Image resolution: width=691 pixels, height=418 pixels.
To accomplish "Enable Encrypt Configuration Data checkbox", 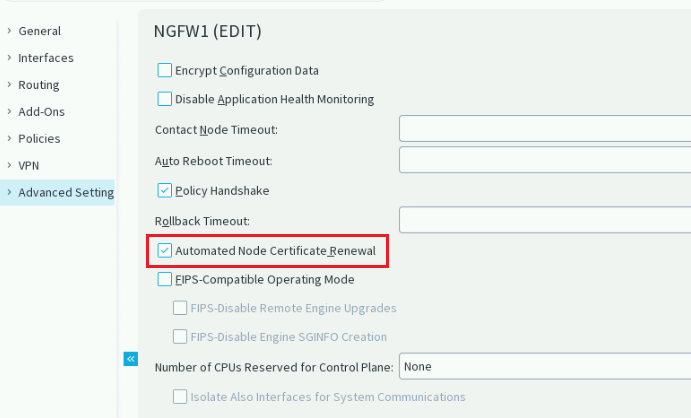I will (165, 71).
